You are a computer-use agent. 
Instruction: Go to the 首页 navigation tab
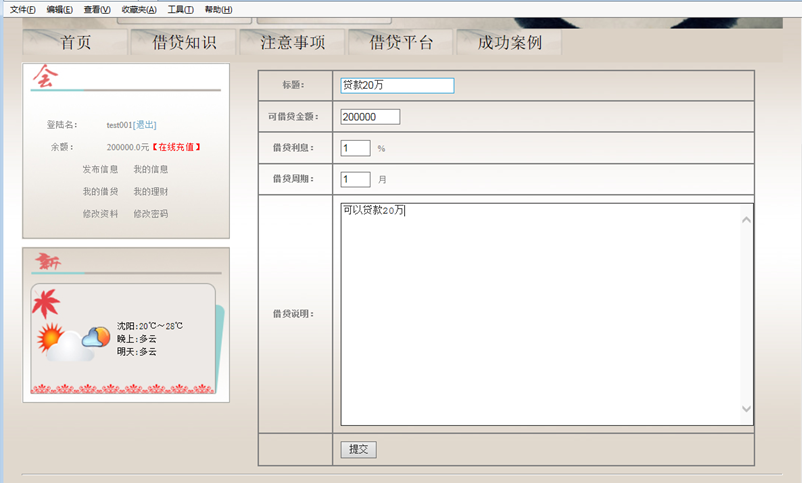(75, 42)
